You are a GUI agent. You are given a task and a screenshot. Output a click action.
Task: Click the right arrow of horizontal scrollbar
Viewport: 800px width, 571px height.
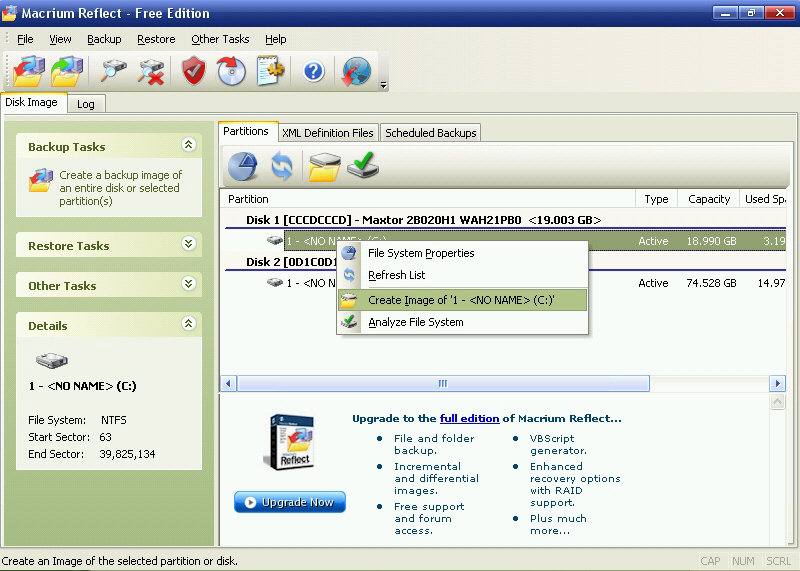point(777,383)
